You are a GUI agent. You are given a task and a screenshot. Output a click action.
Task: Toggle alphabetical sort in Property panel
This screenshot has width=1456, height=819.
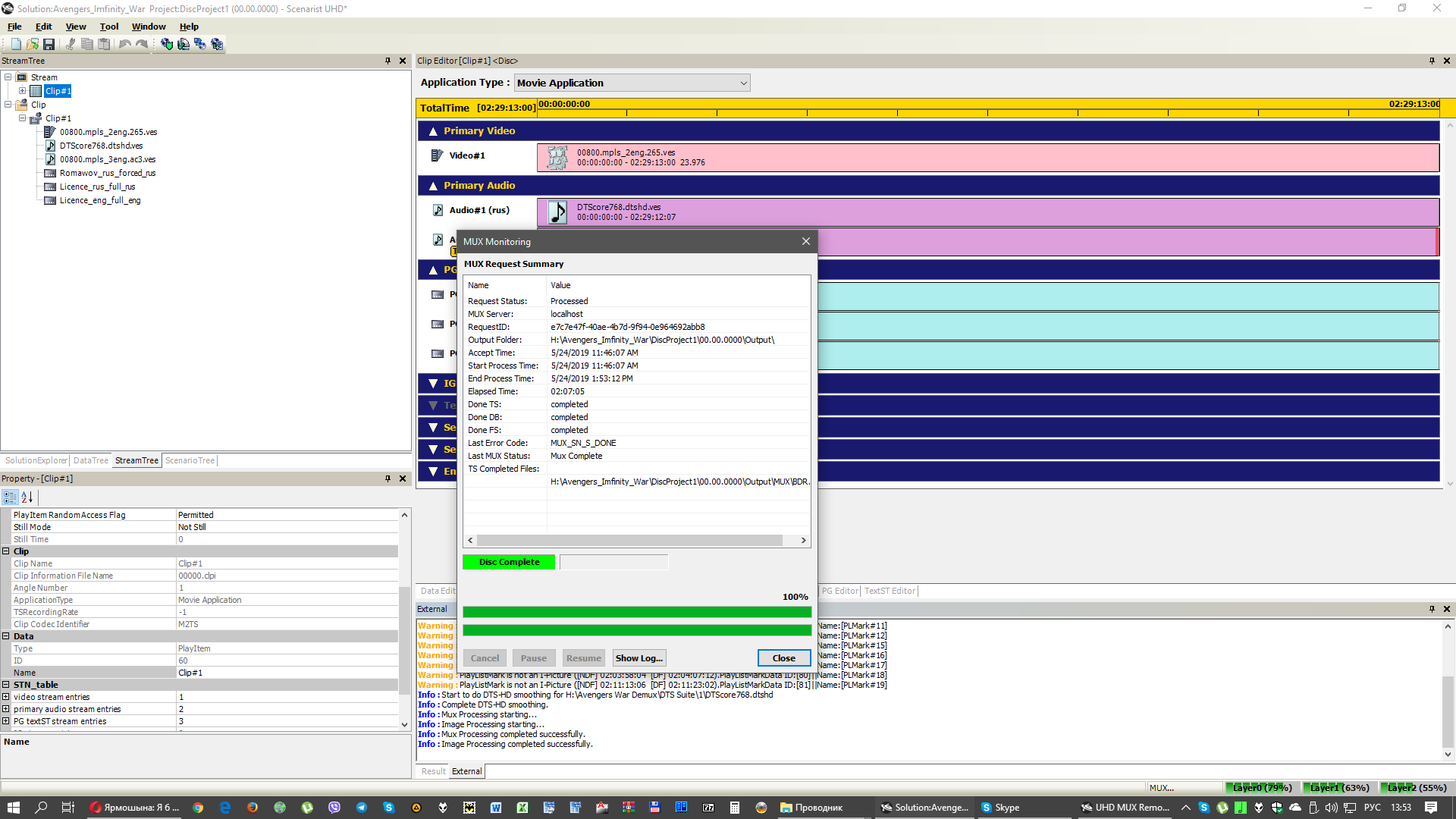point(27,497)
